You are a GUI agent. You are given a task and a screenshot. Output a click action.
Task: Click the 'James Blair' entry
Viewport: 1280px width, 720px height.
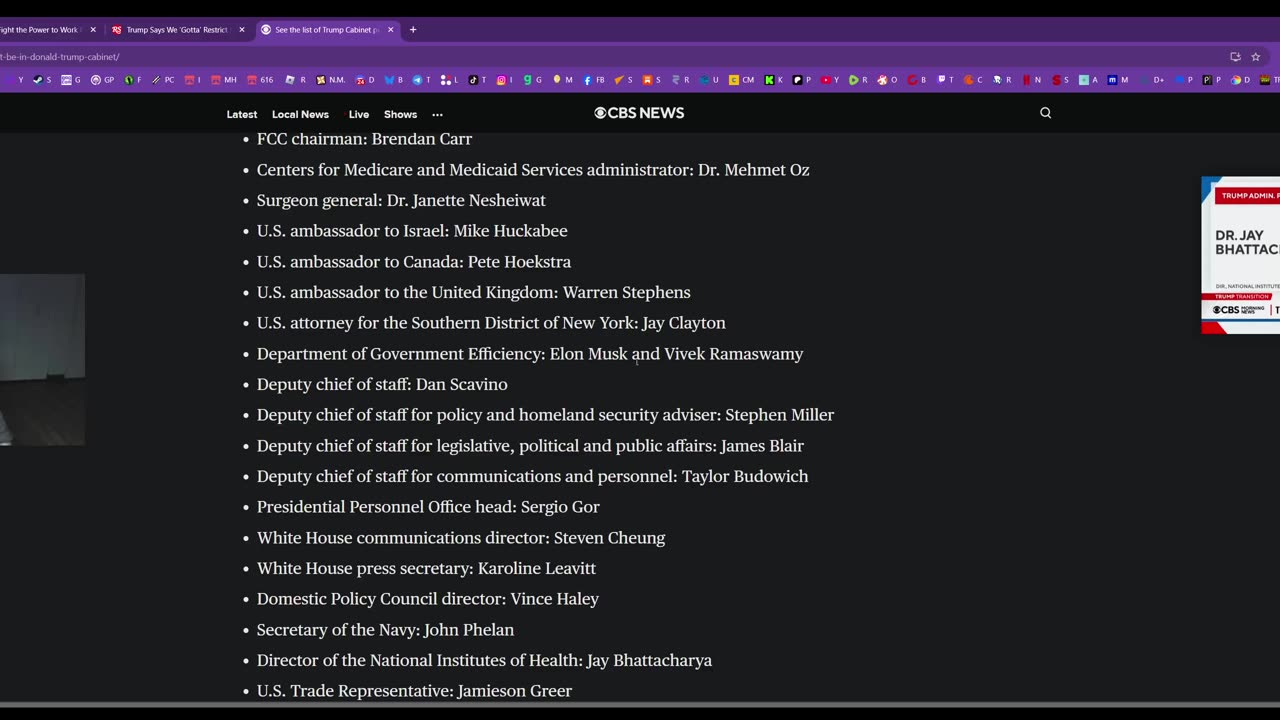530,446
